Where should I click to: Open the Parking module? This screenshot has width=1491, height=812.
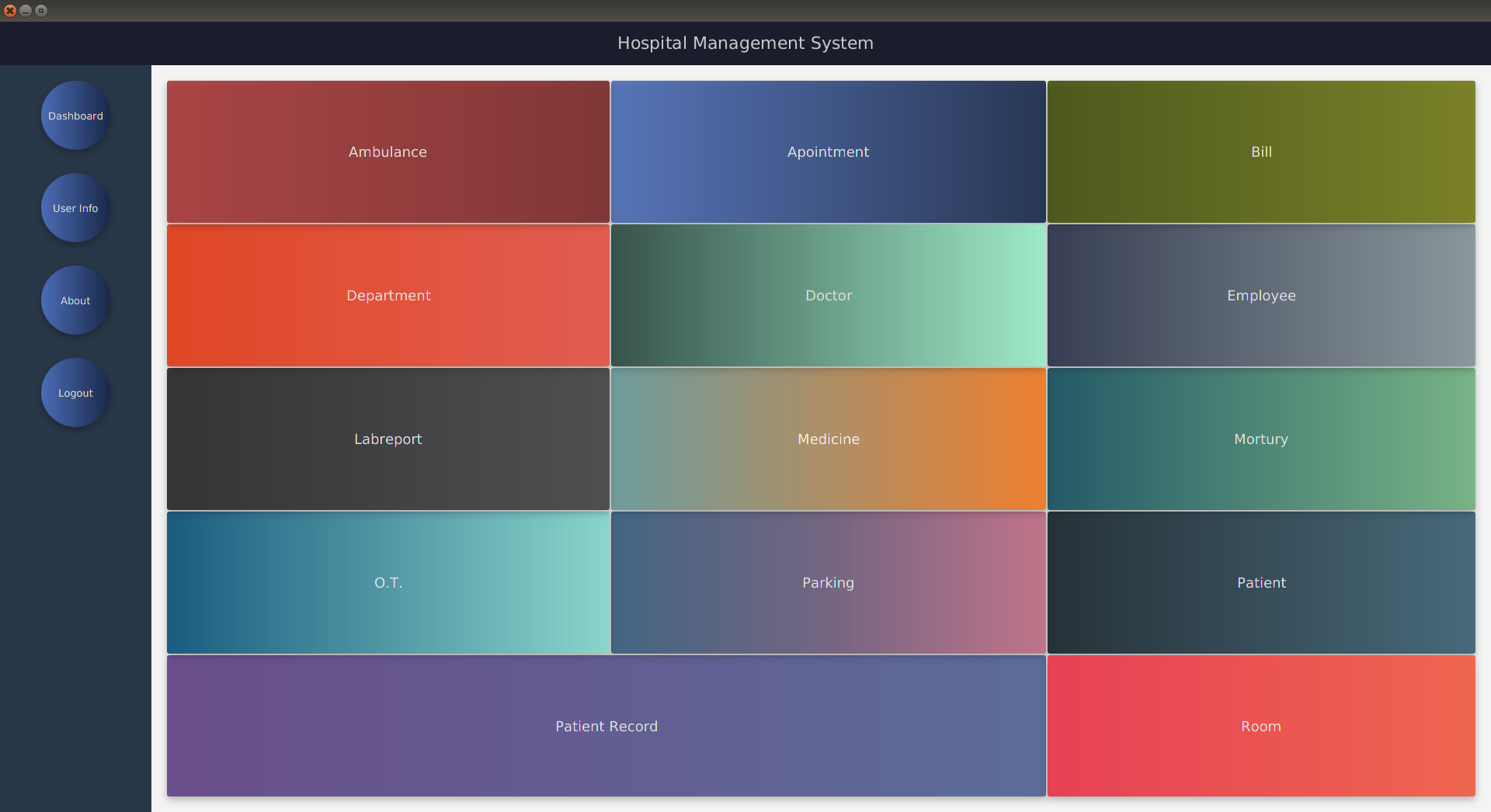(x=828, y=582)
